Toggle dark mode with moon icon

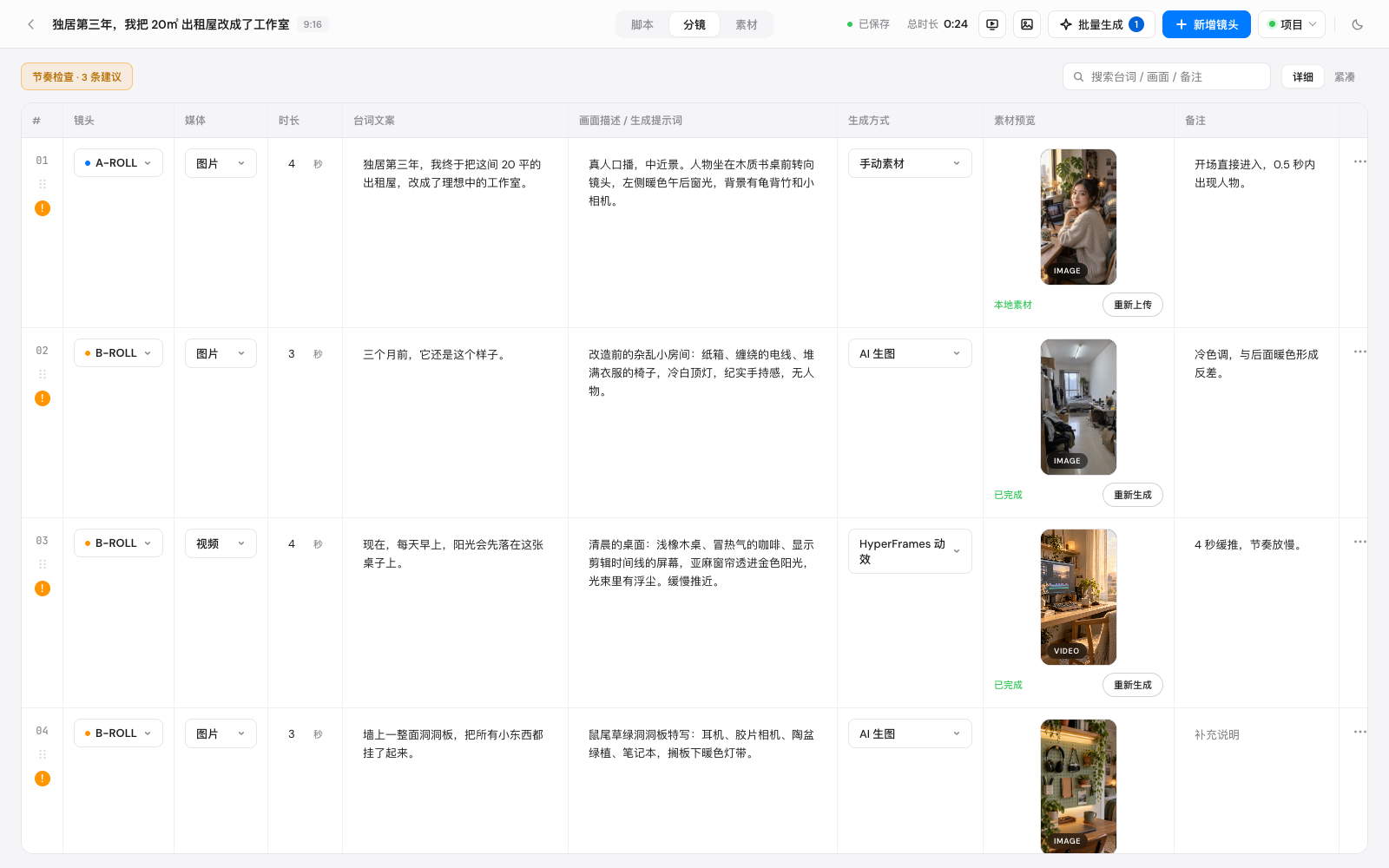pyautogui.click(x=1358, y=24)
